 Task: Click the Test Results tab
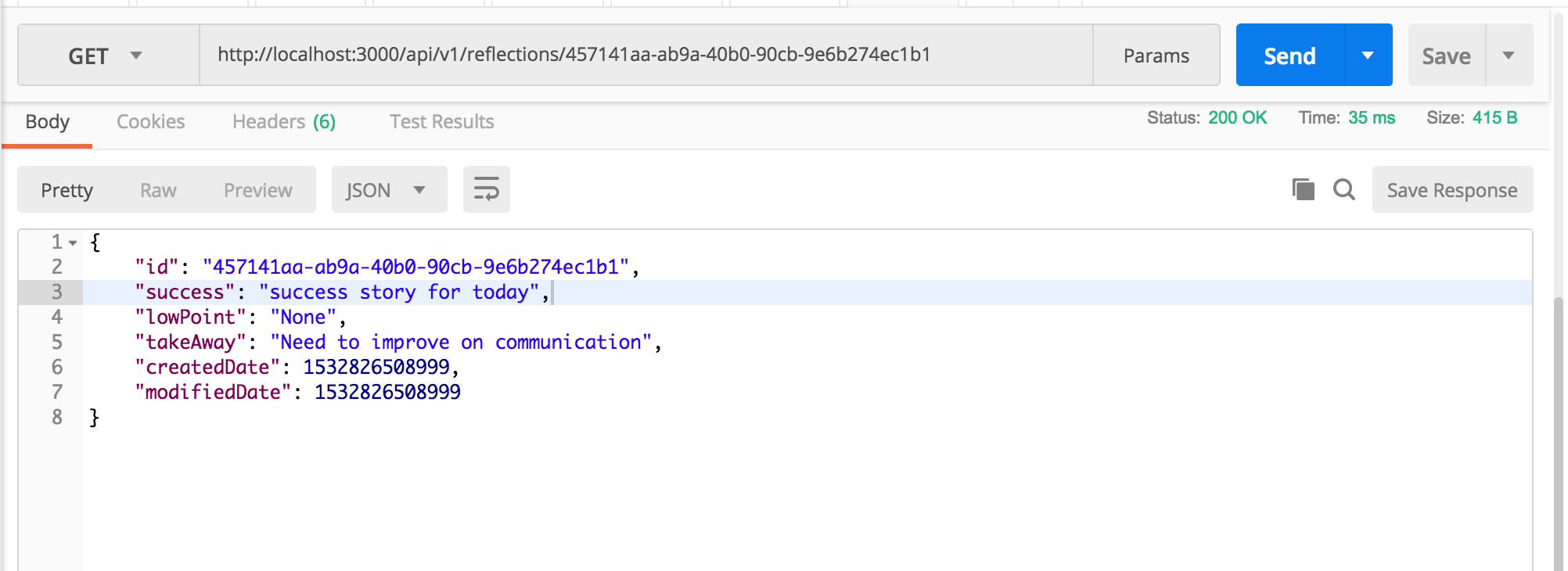pyautogui.click(x=441, y=121)
